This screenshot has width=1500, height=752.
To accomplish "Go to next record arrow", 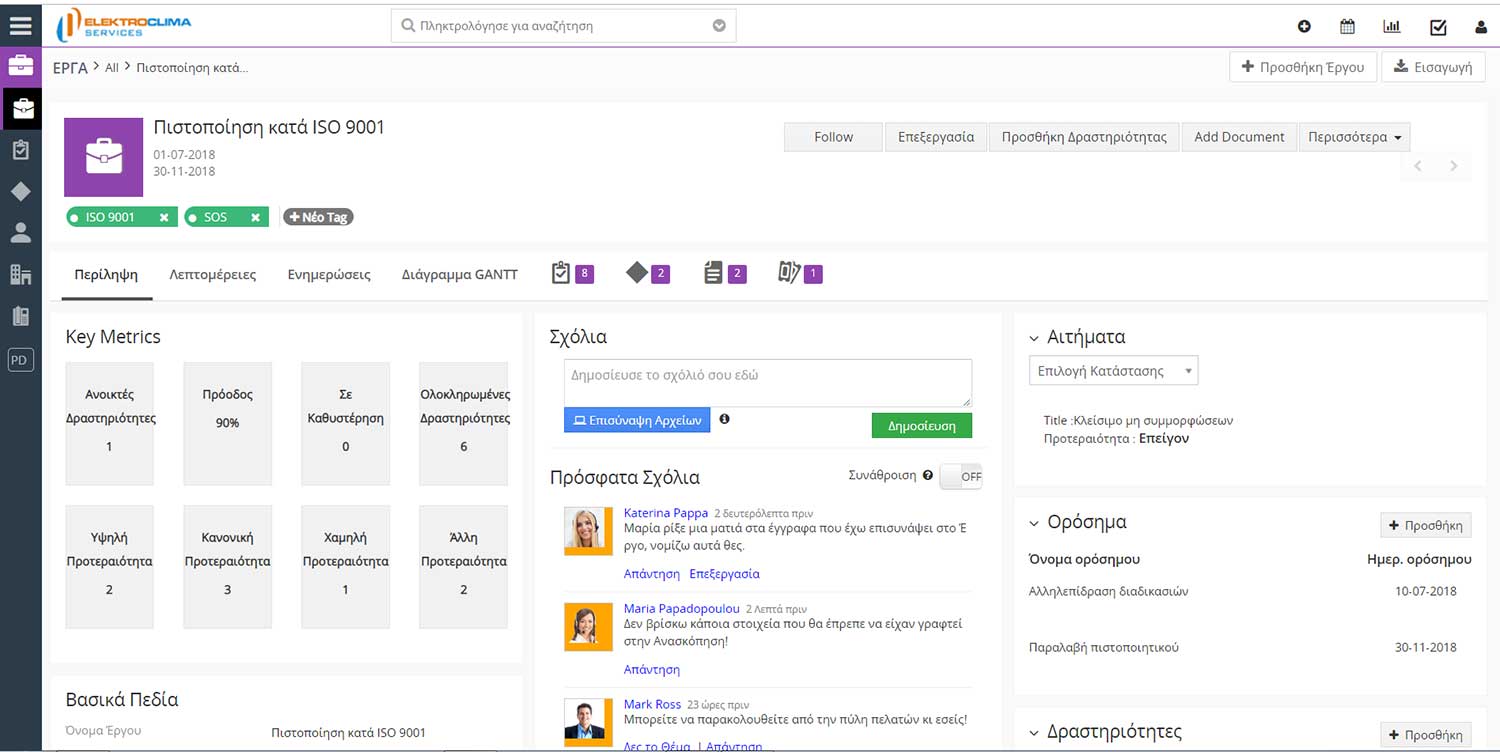I will tap(1454, 166).
